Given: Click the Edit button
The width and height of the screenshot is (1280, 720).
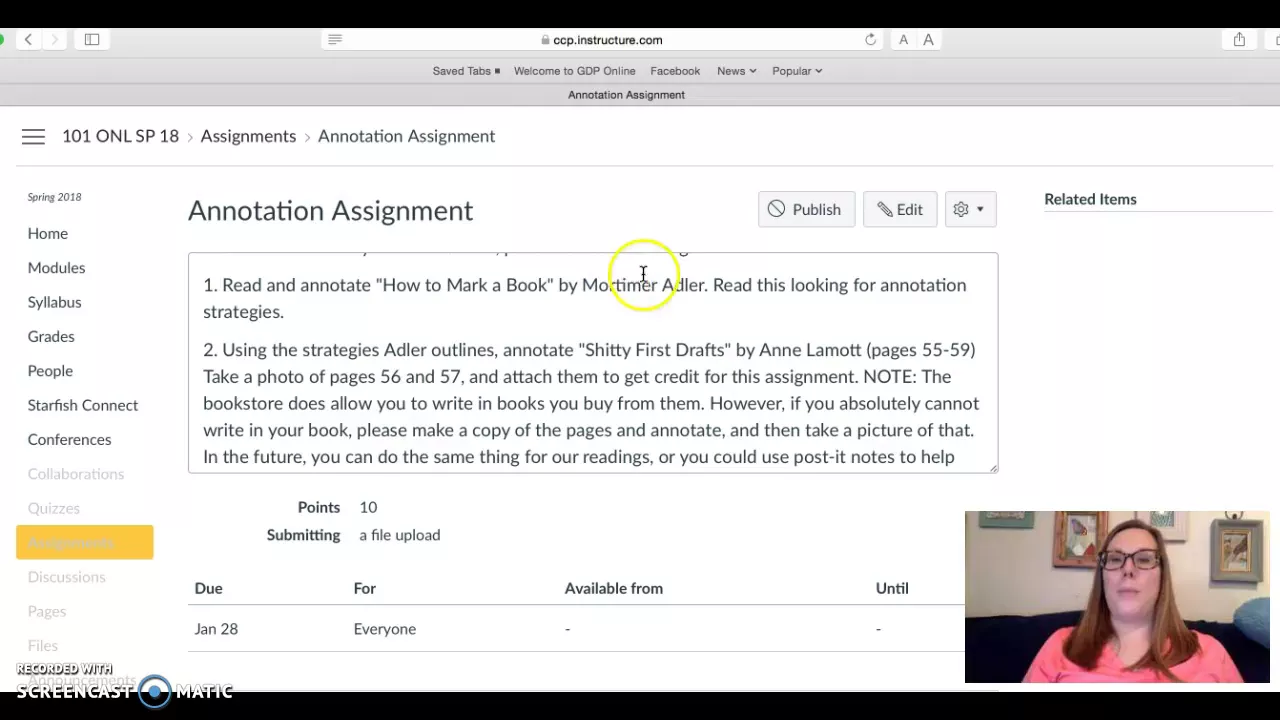Looking at the screenshot, I should (899, 209).
